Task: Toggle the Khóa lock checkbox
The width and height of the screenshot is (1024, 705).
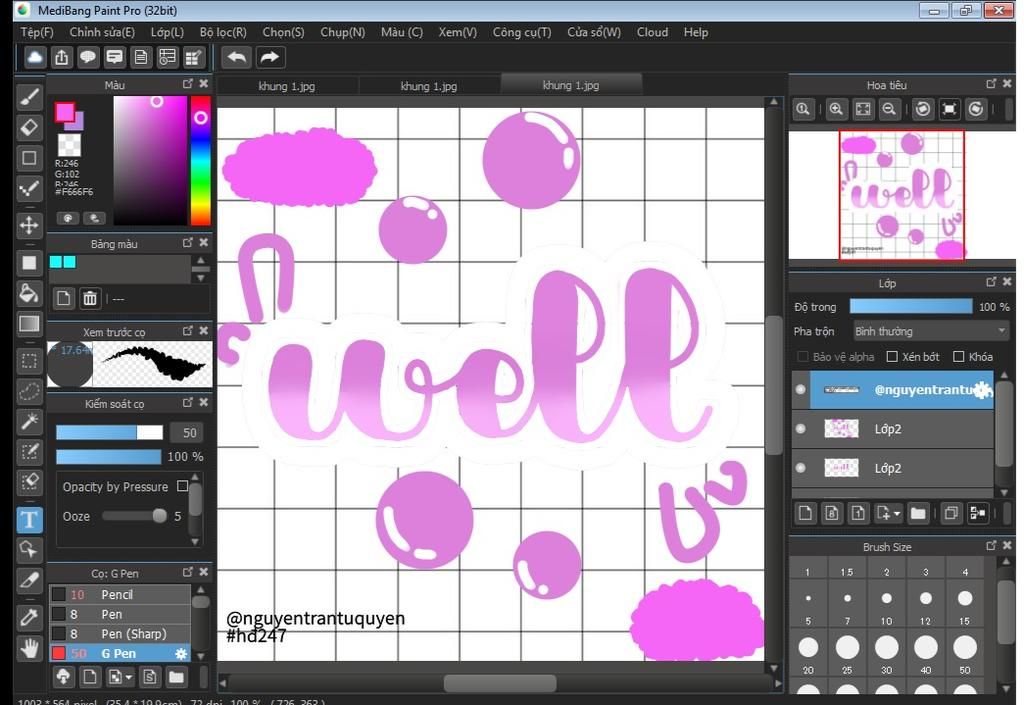Action: pyautogui.click(x=959, y=356)
